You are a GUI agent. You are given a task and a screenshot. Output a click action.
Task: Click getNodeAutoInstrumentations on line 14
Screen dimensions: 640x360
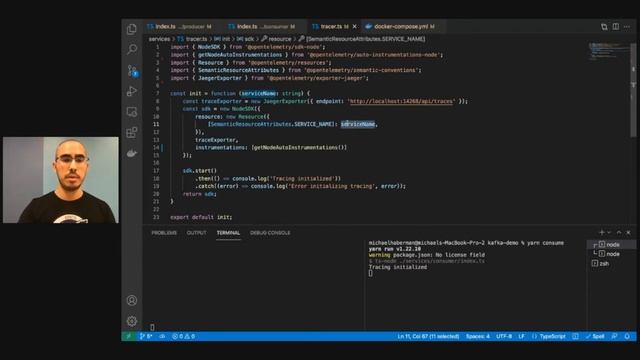point(297,147)
